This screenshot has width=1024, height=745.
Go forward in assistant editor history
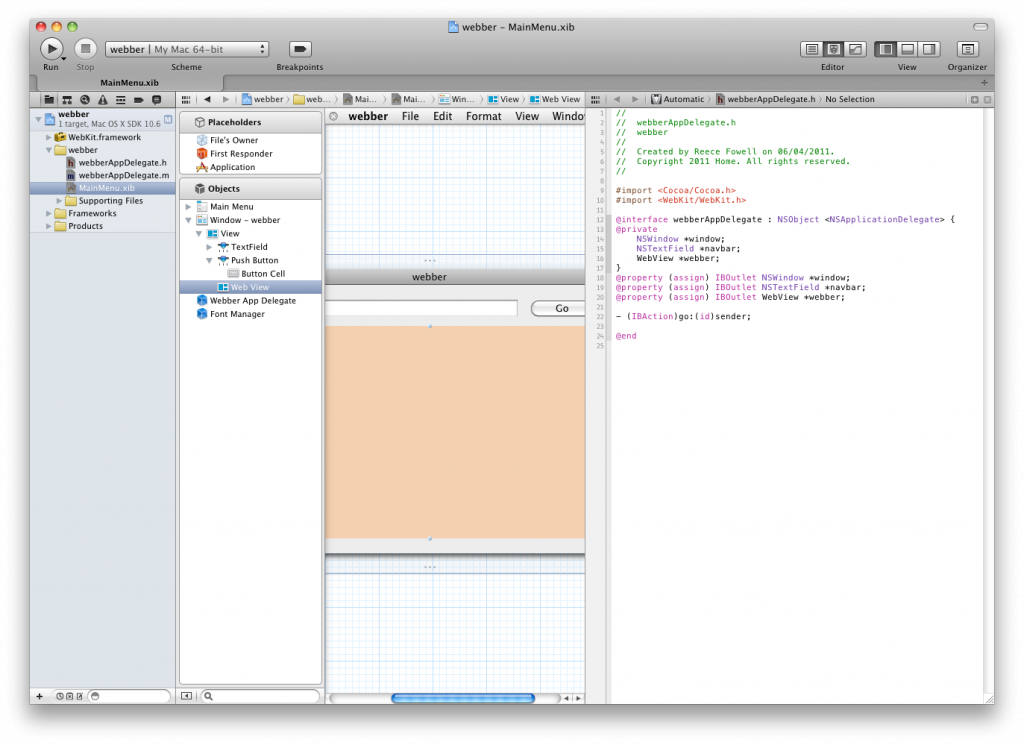pyautogui.click(x=634, y=99)
